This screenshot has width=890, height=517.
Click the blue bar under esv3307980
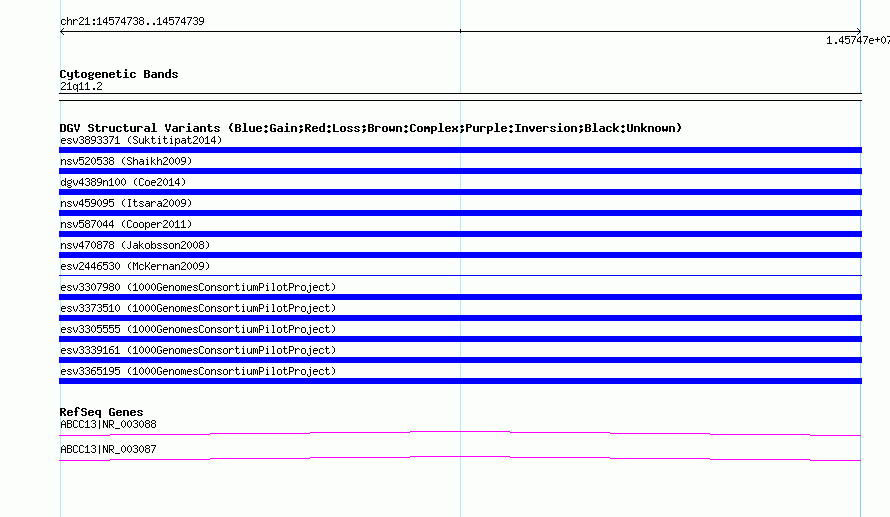pyautogui.click(x=460, y=297)
